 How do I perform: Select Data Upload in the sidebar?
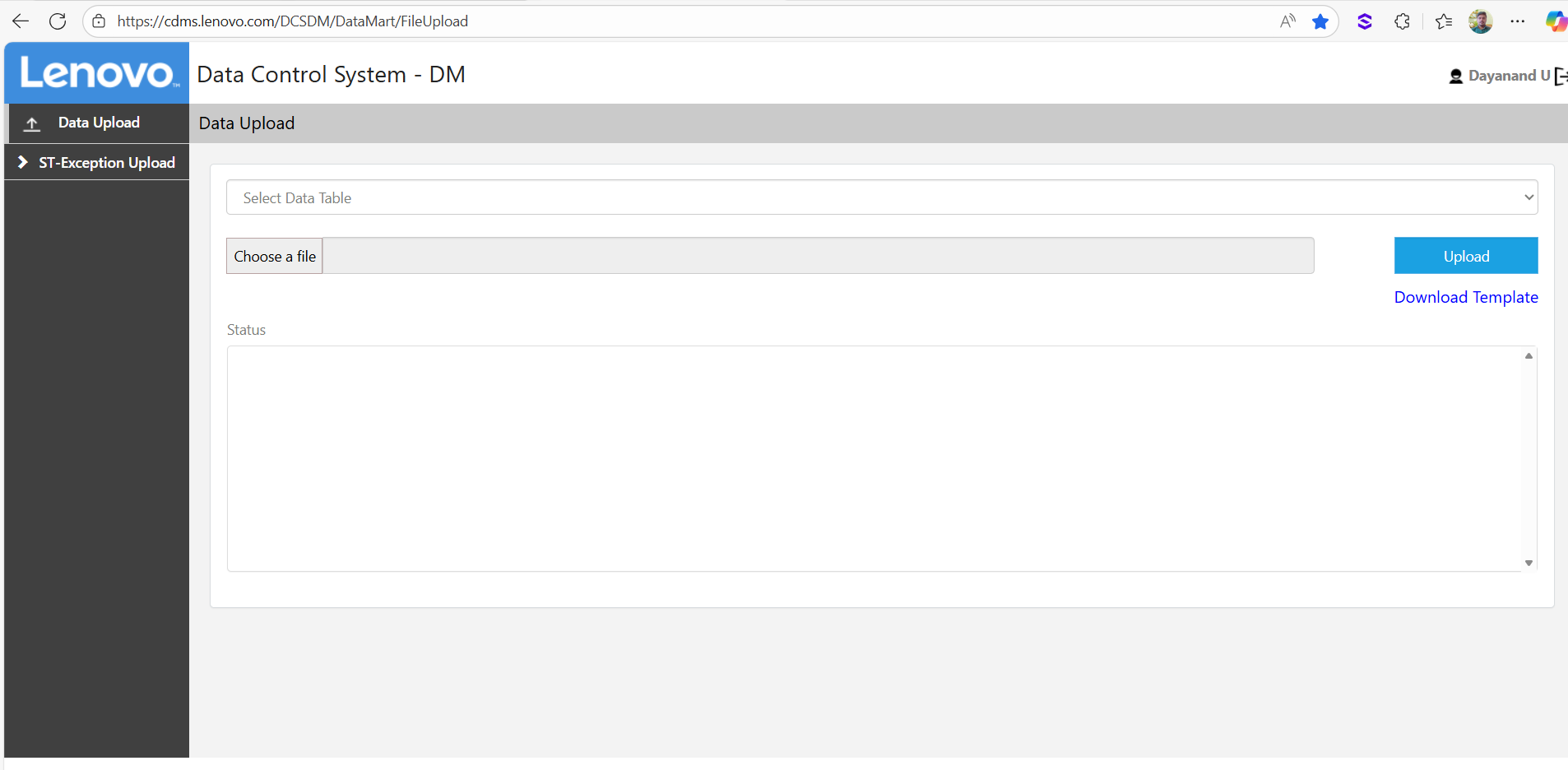(97, 123)
